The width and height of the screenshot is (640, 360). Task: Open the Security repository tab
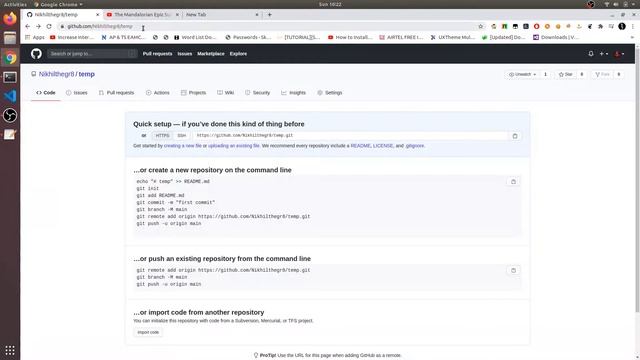(x=258, y=93)
